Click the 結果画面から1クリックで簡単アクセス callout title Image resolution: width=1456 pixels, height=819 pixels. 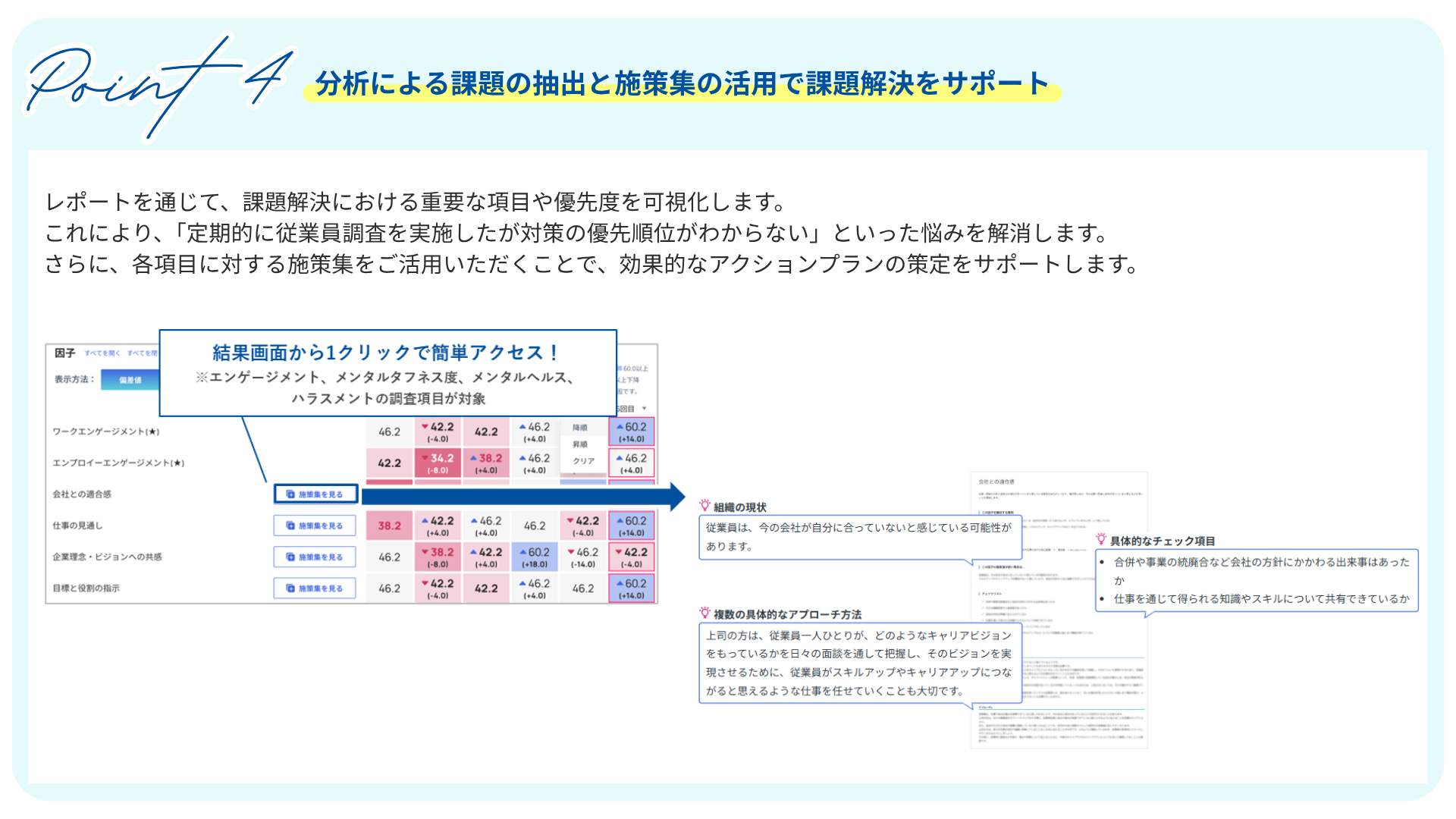pos(387,353)
